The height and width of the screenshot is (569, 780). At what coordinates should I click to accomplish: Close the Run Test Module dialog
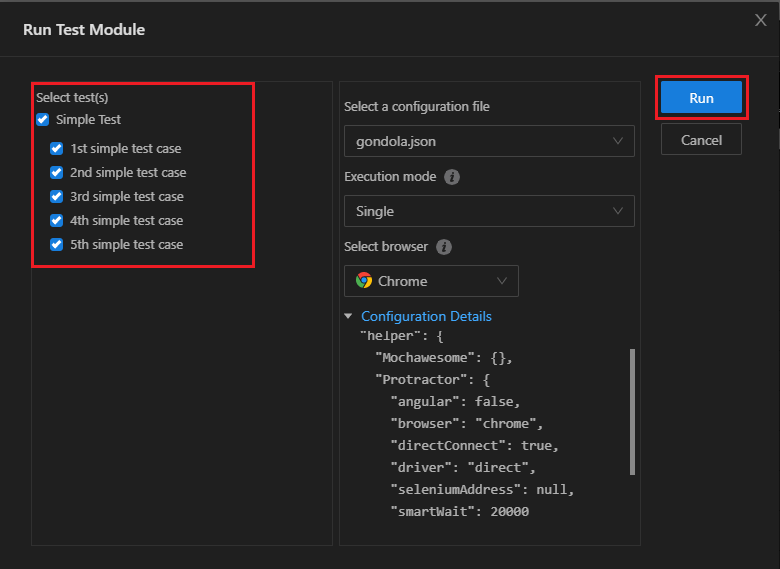click(760, 21)
